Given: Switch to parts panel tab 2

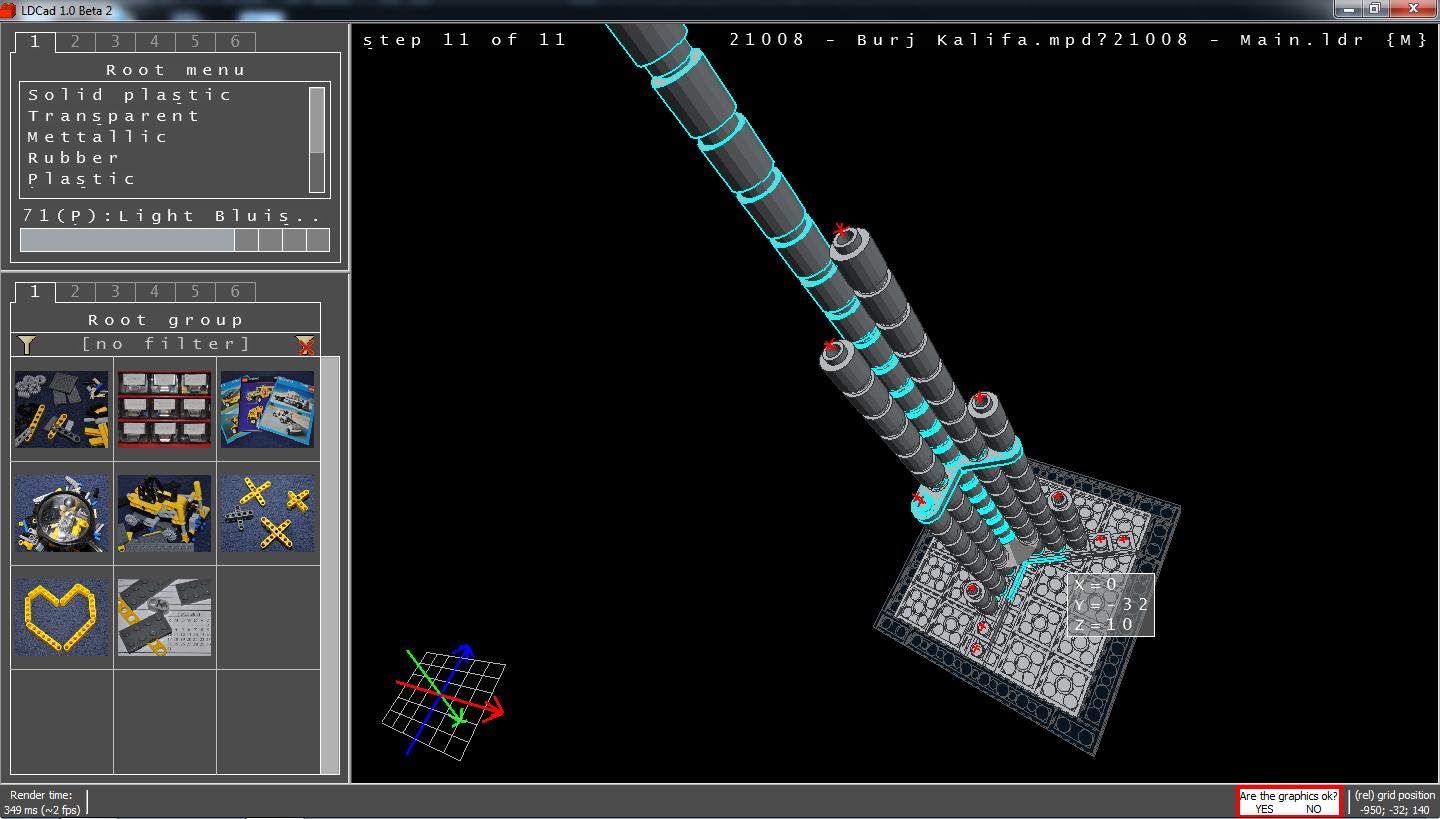Looking at the screenshot, I should 75,292.
